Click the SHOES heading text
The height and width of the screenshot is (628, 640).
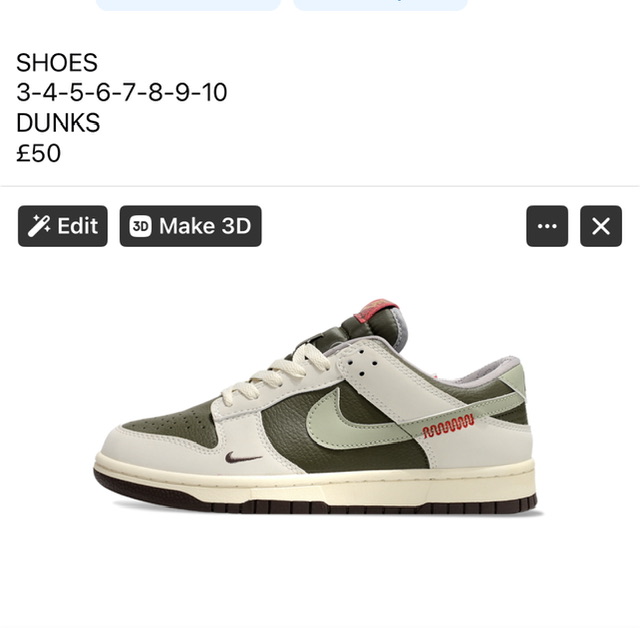[57, 62]
